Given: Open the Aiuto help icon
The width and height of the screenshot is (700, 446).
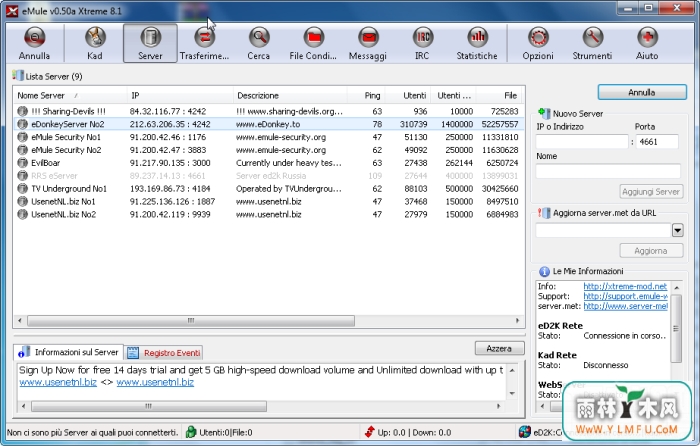Looking at the screenshot, I should [647, 38].
